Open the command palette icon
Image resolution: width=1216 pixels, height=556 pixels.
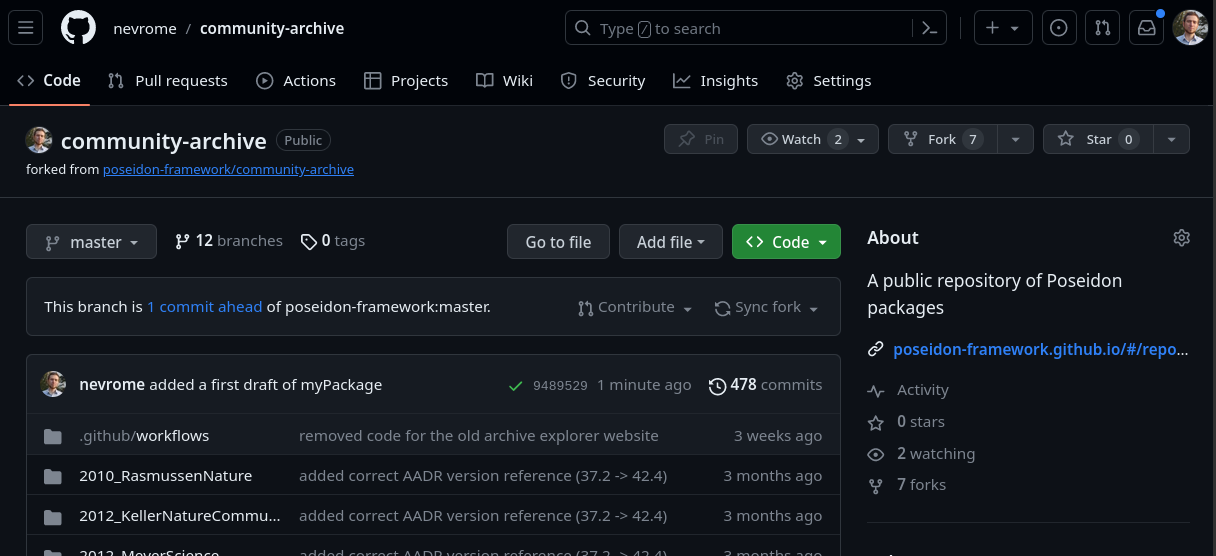point(929,28)
